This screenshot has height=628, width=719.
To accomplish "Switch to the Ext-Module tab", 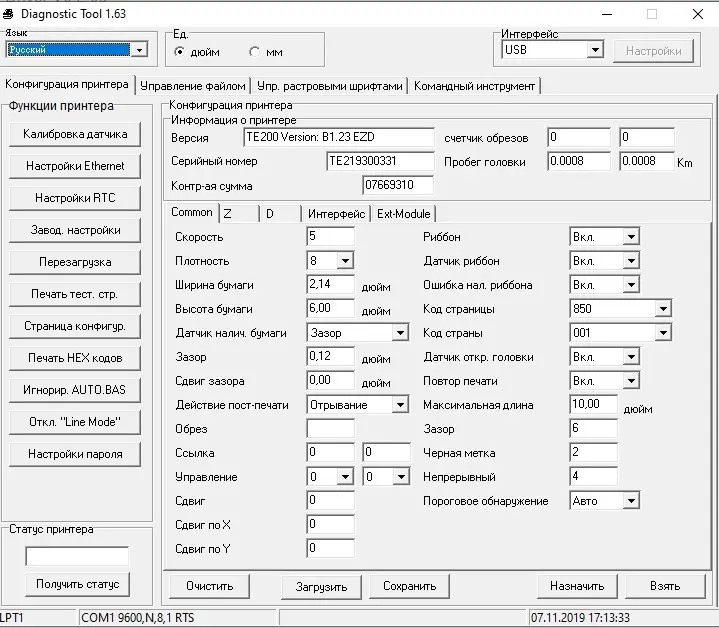I will pyautogui.click(x=404, y=214).
